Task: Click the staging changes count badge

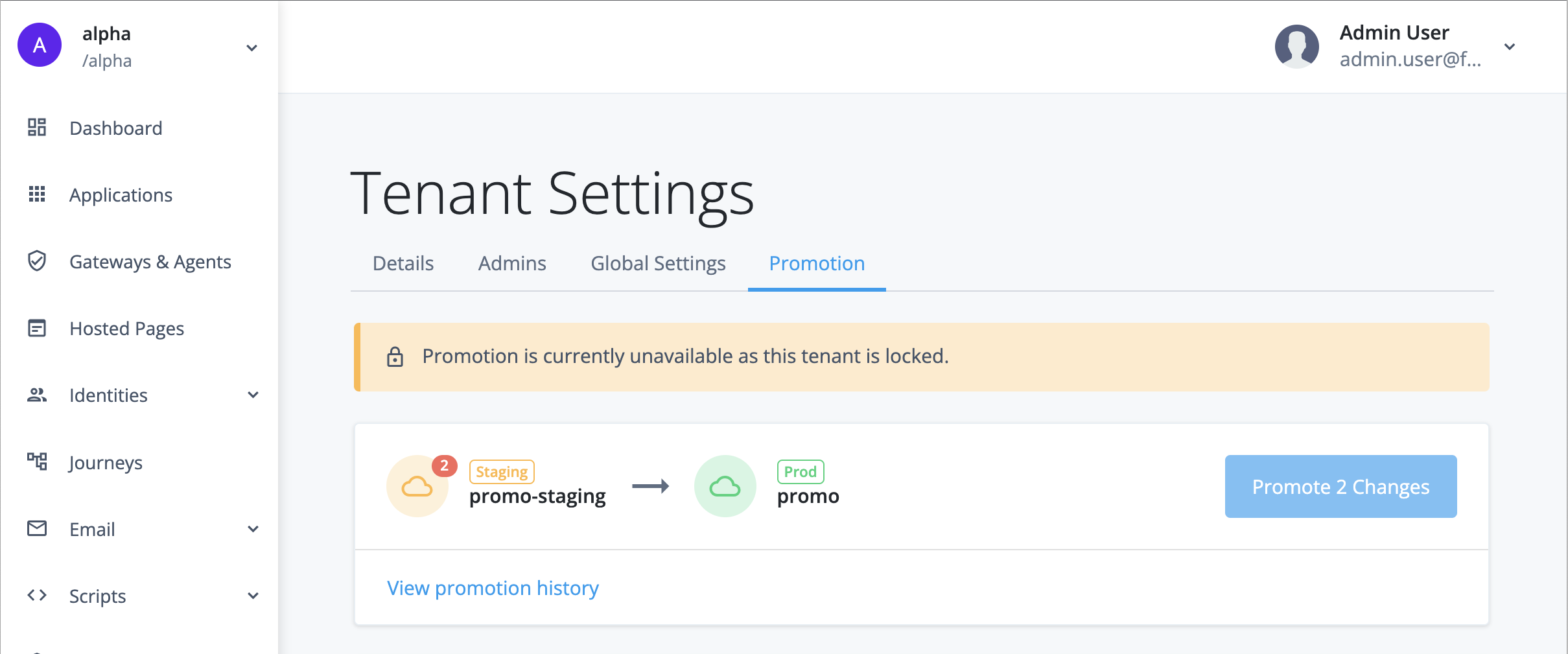Action: coord(444,464)
